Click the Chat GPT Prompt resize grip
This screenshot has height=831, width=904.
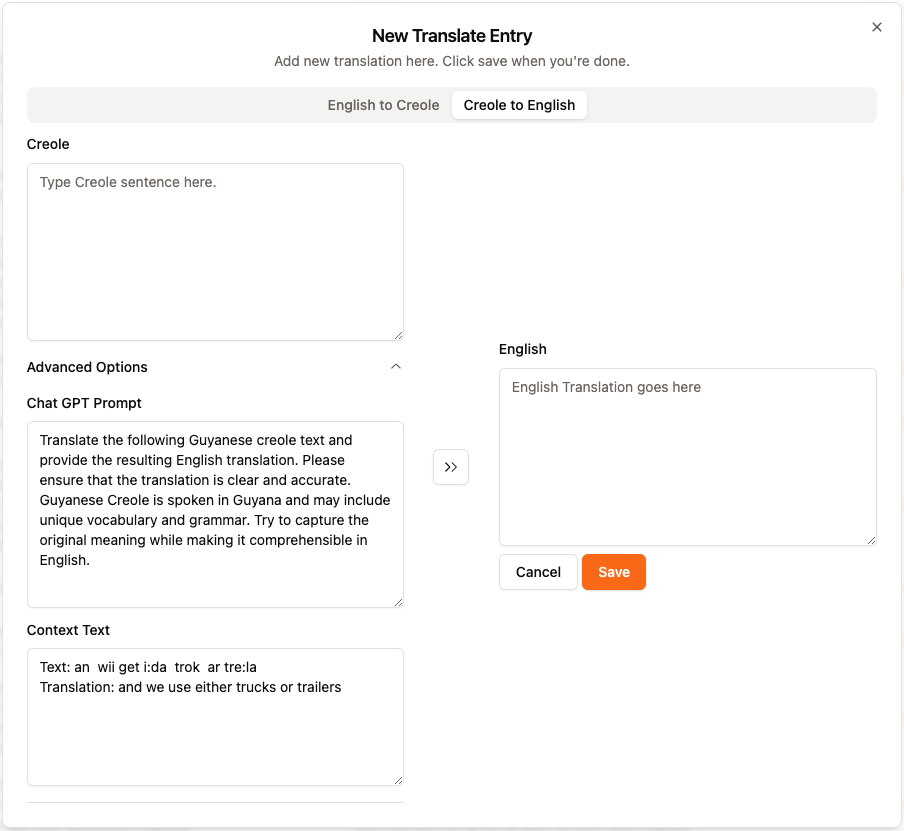(398, 602)
